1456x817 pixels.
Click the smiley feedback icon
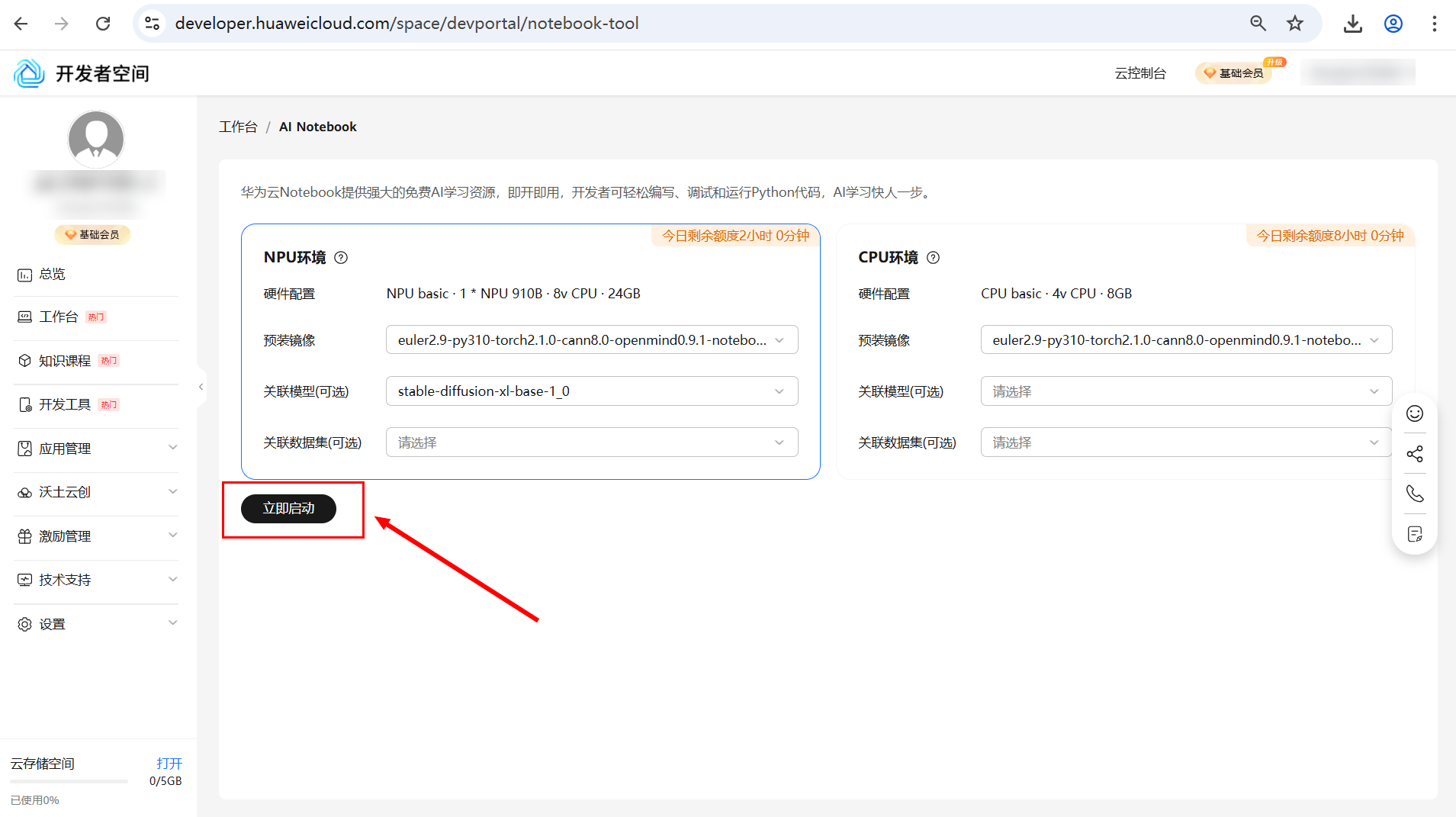(1415, 413)
